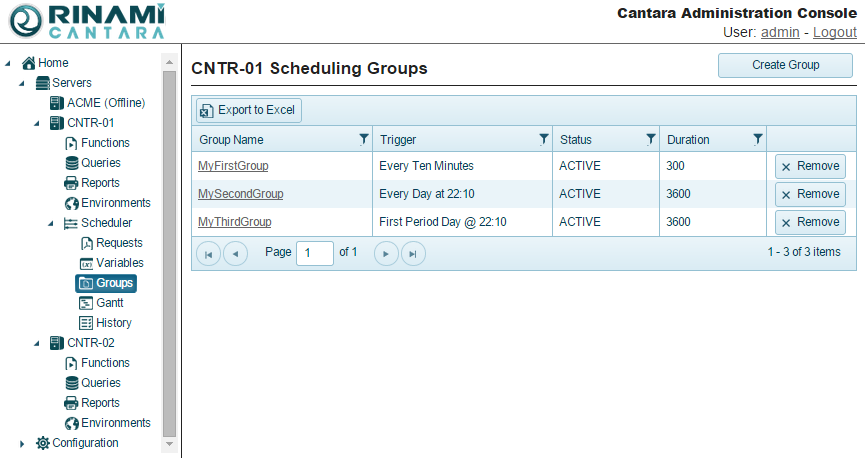Remove the MyThirdGroup row
The image size is (865, 458).
point(810,222)
